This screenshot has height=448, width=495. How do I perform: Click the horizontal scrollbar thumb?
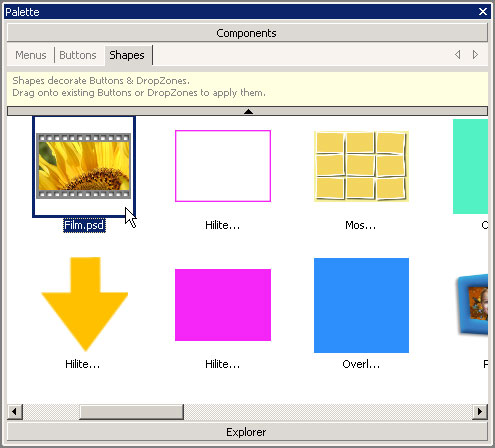click(x=131, y=411)
